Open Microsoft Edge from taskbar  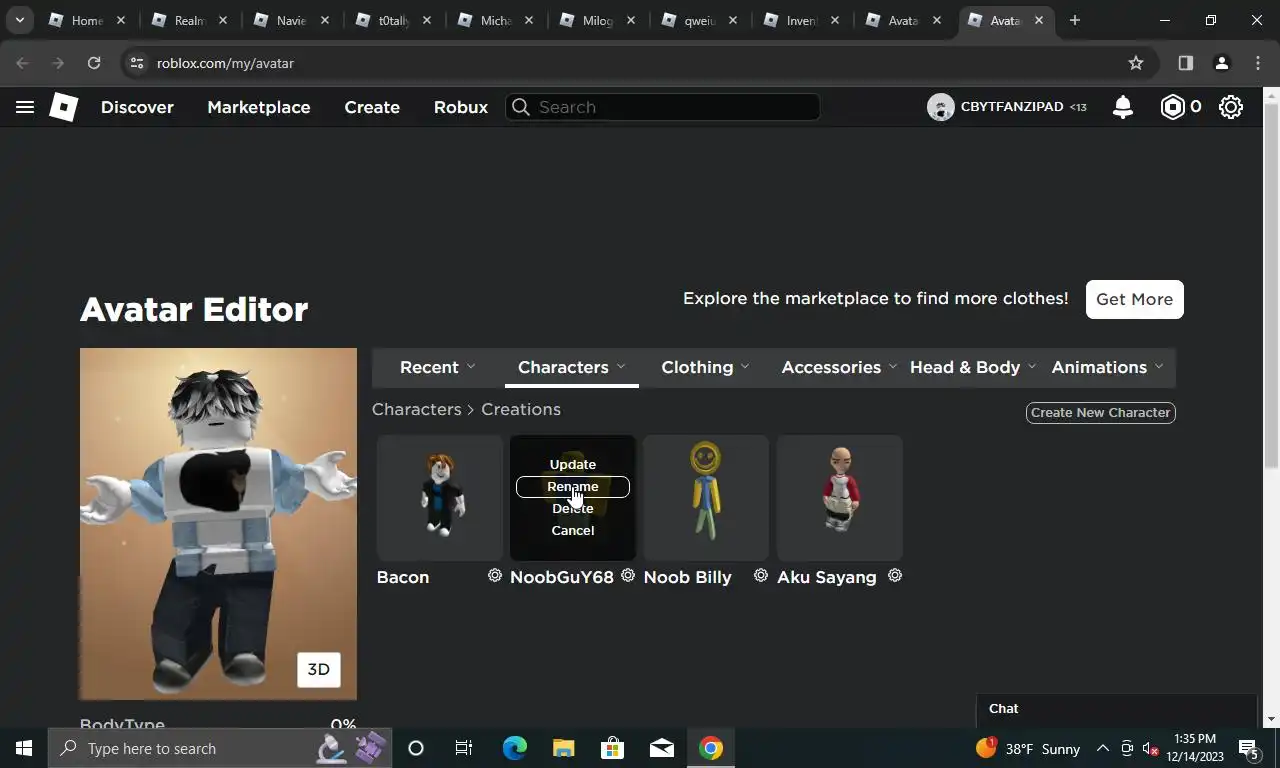[515, 748]
